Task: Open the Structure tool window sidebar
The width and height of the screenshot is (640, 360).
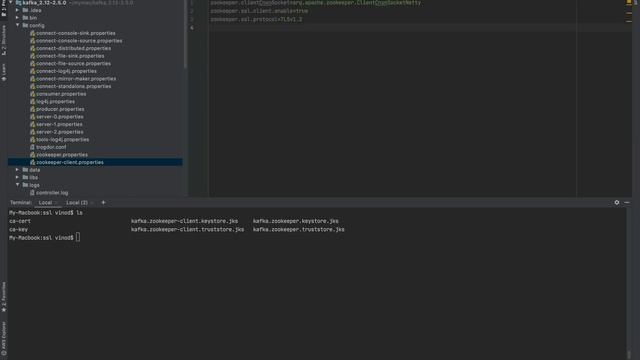Action: point(4,40)
